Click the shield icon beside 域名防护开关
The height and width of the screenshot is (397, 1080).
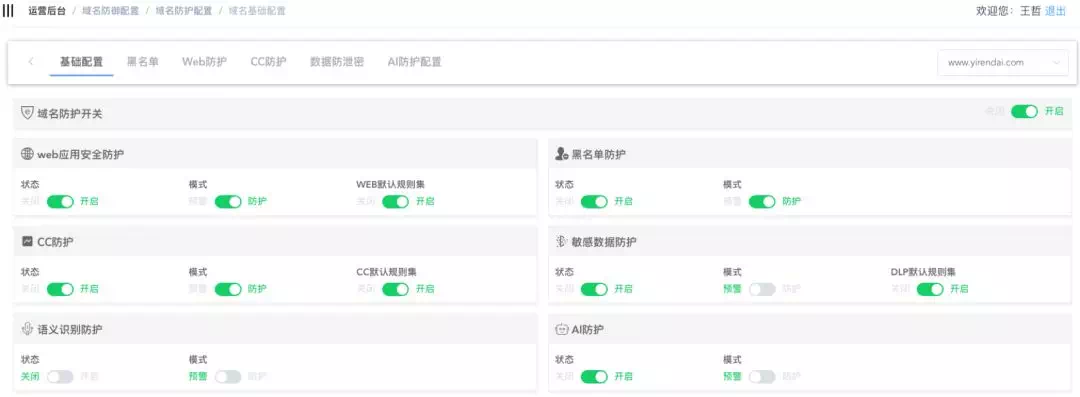[x=28, y=113]
